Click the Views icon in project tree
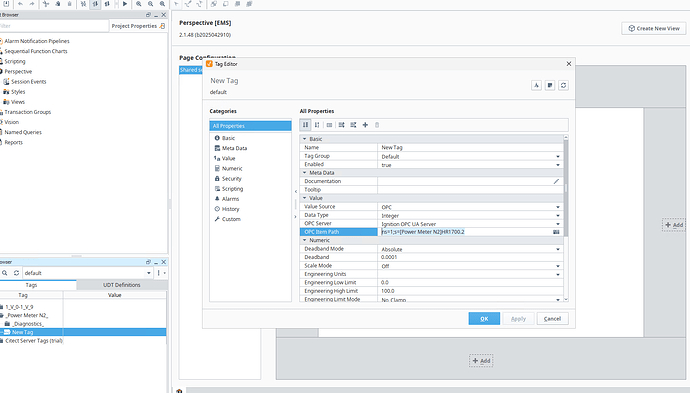Screen dimensions: 690x393 point(6,102)
